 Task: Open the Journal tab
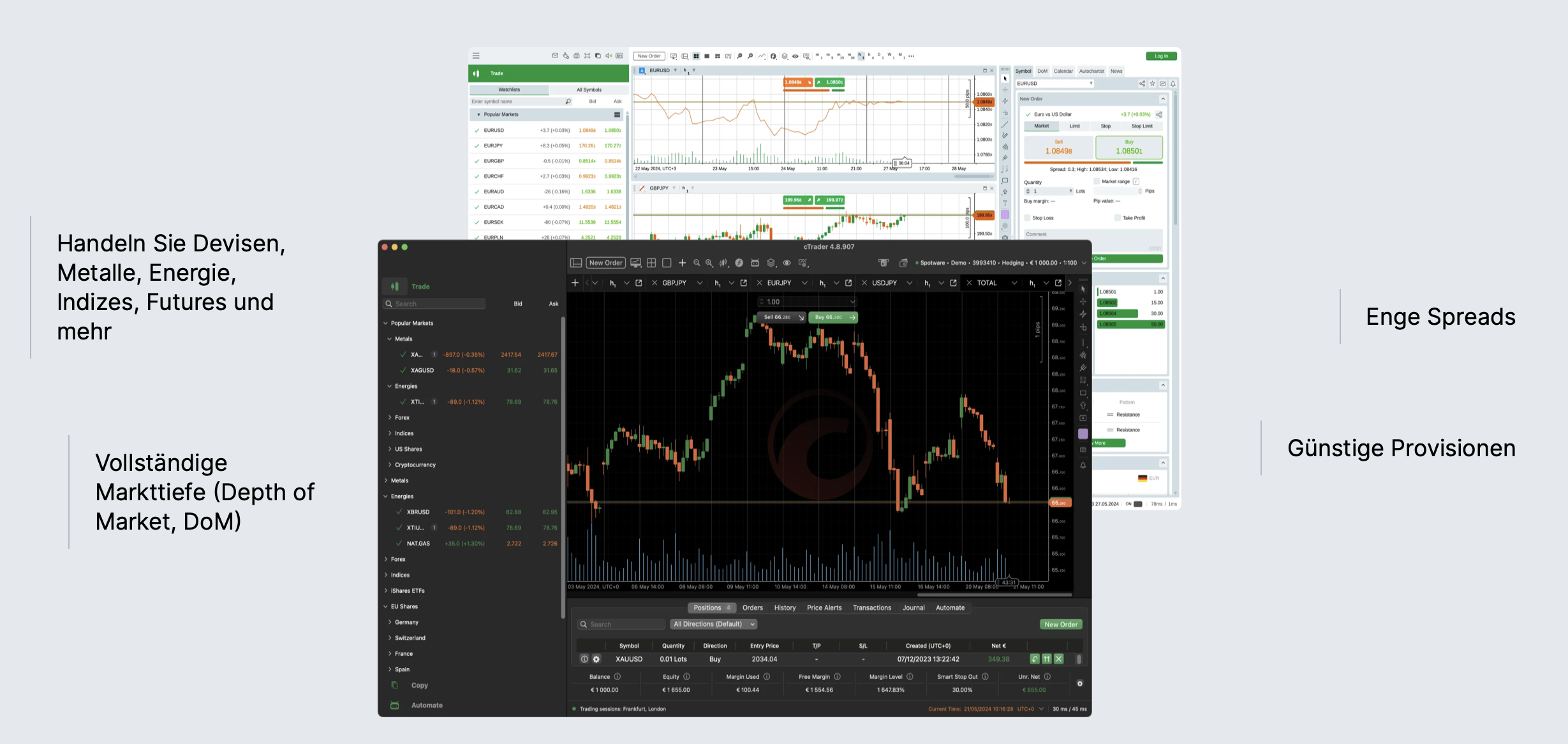913,608
